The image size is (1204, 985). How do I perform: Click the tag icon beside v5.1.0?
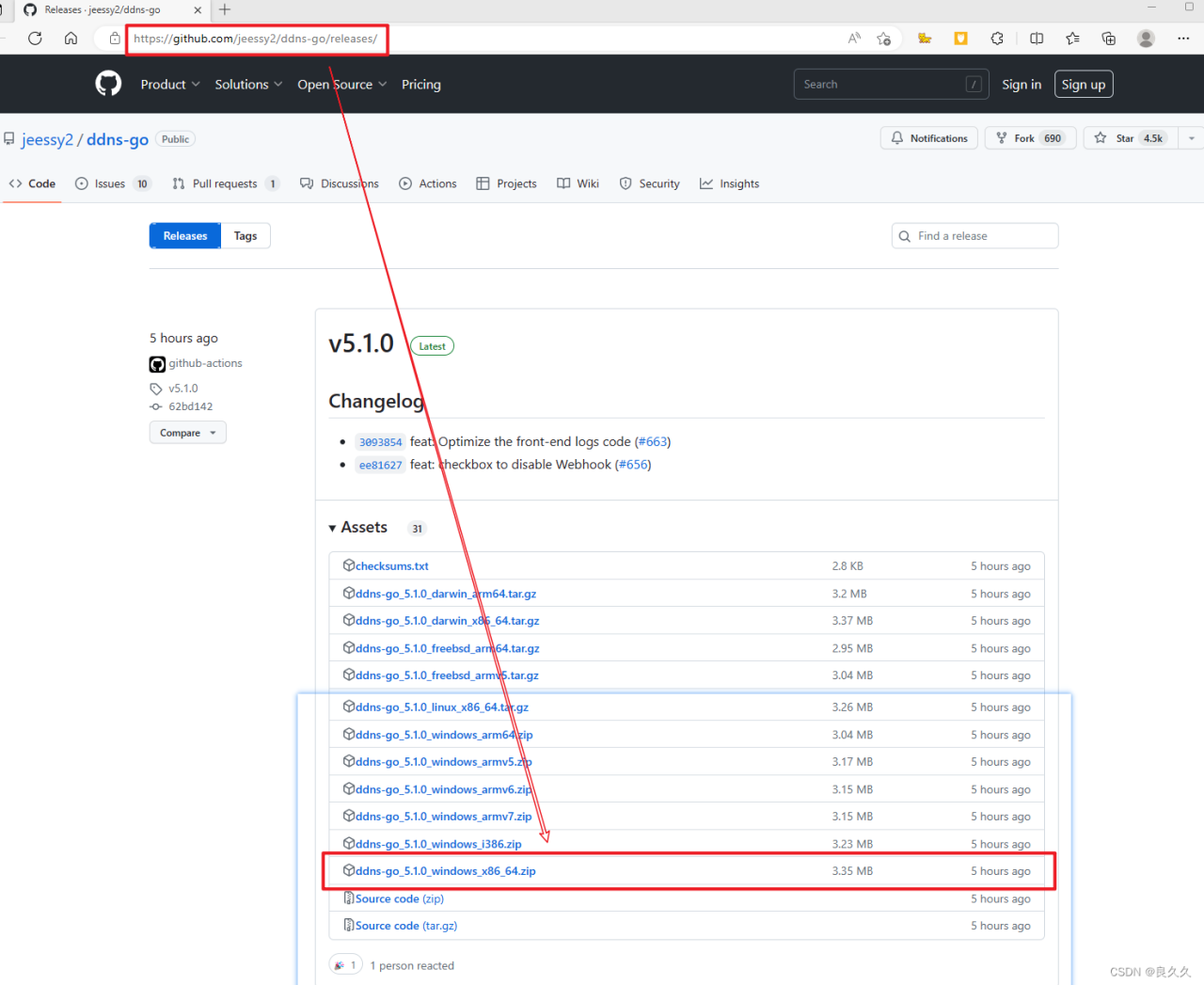155,388
